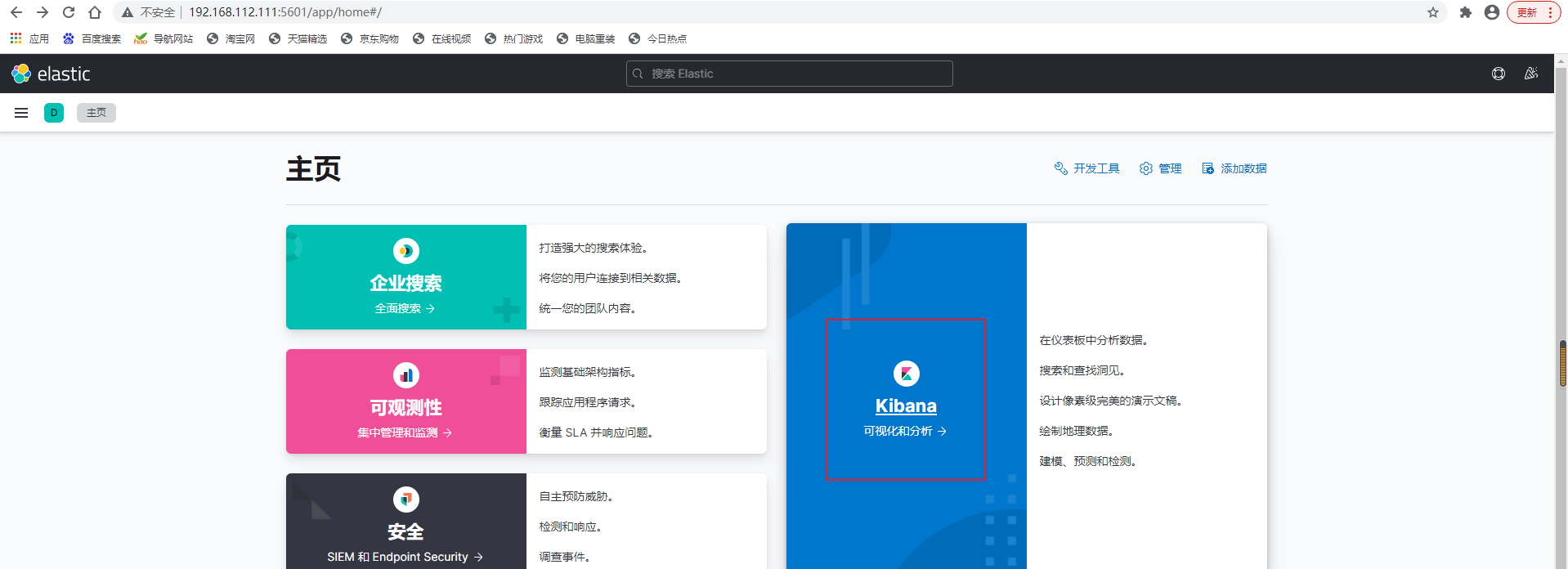Focus the 搜索 Elastic search field

click(x=790, y=74)
